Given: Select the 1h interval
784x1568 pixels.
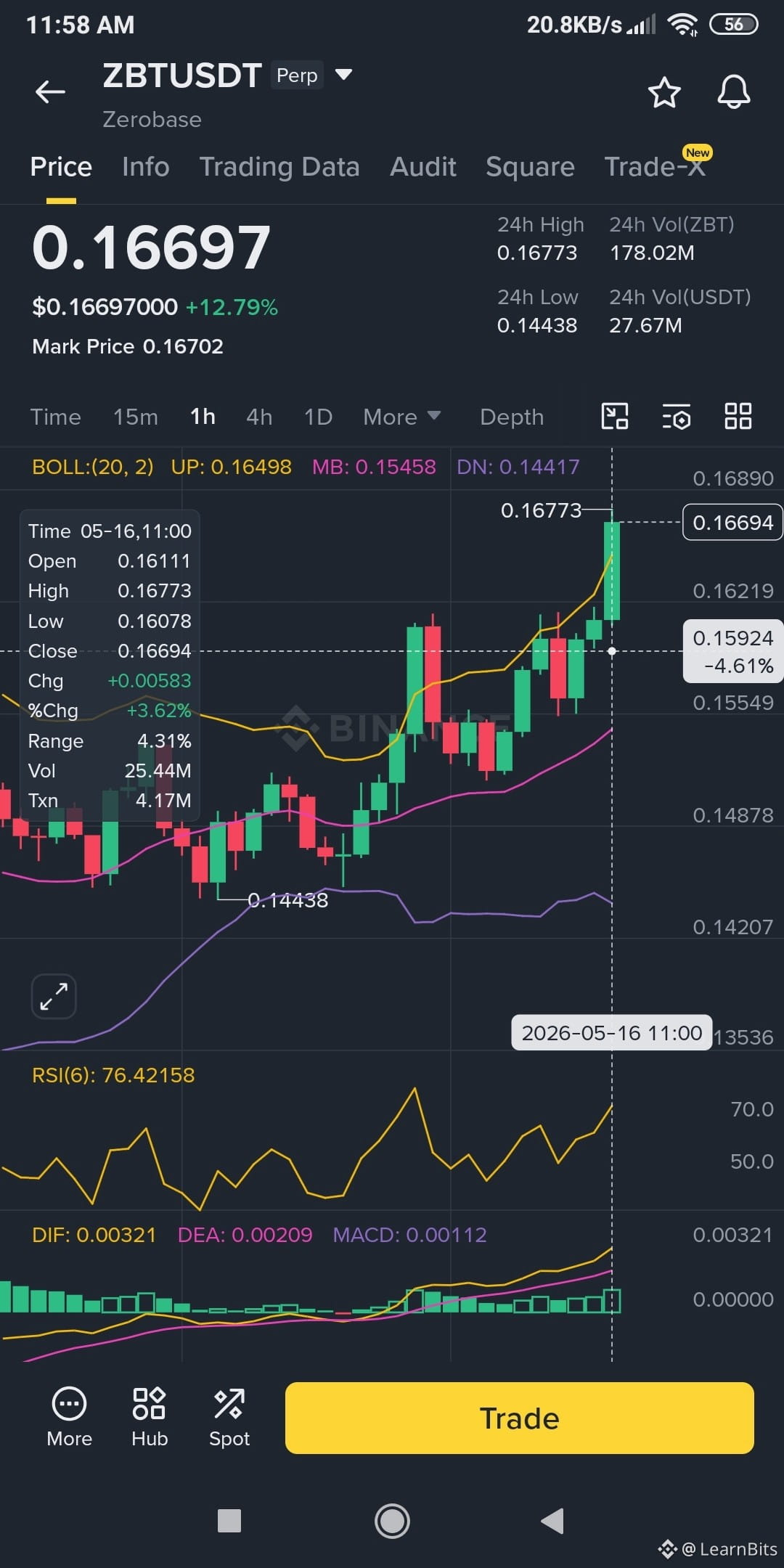Looking at the screenshot, I should point(203,417).
